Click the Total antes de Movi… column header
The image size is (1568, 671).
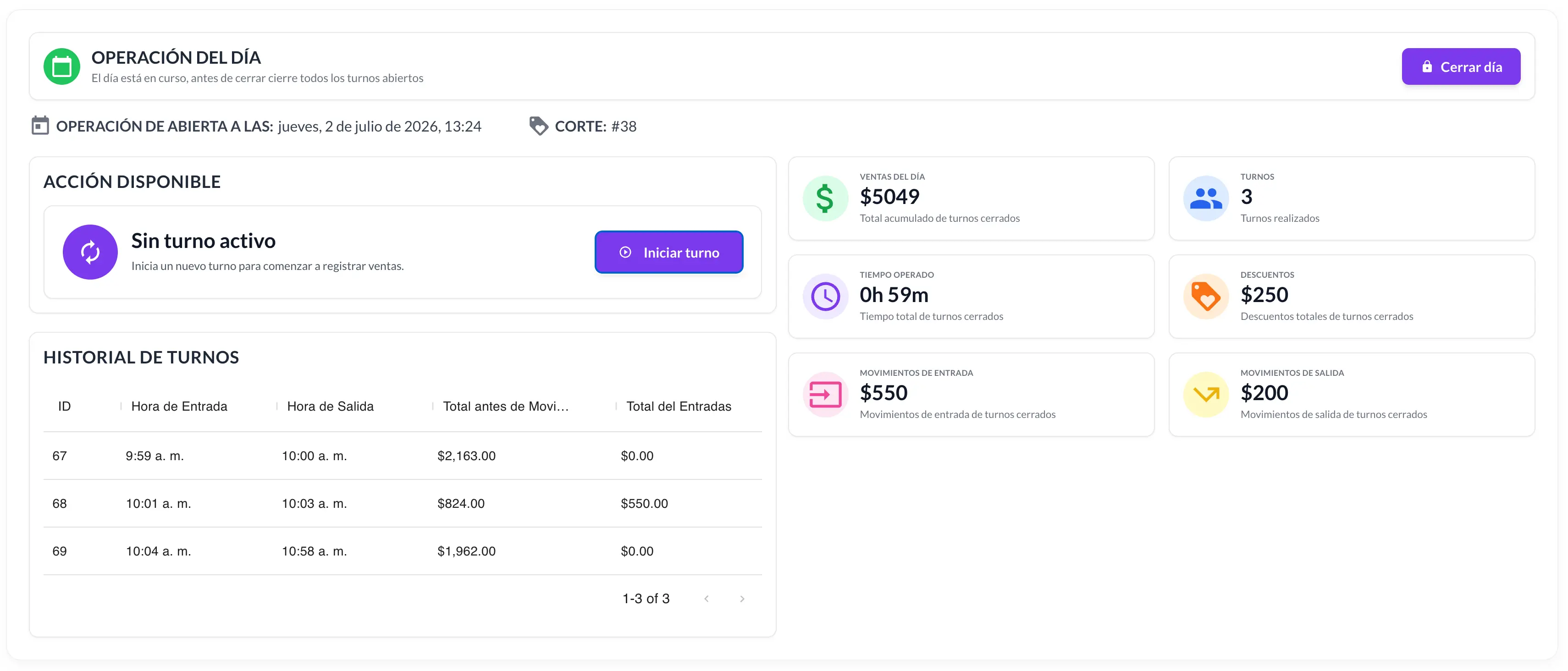pyautogui.click(x=506, y=407)
